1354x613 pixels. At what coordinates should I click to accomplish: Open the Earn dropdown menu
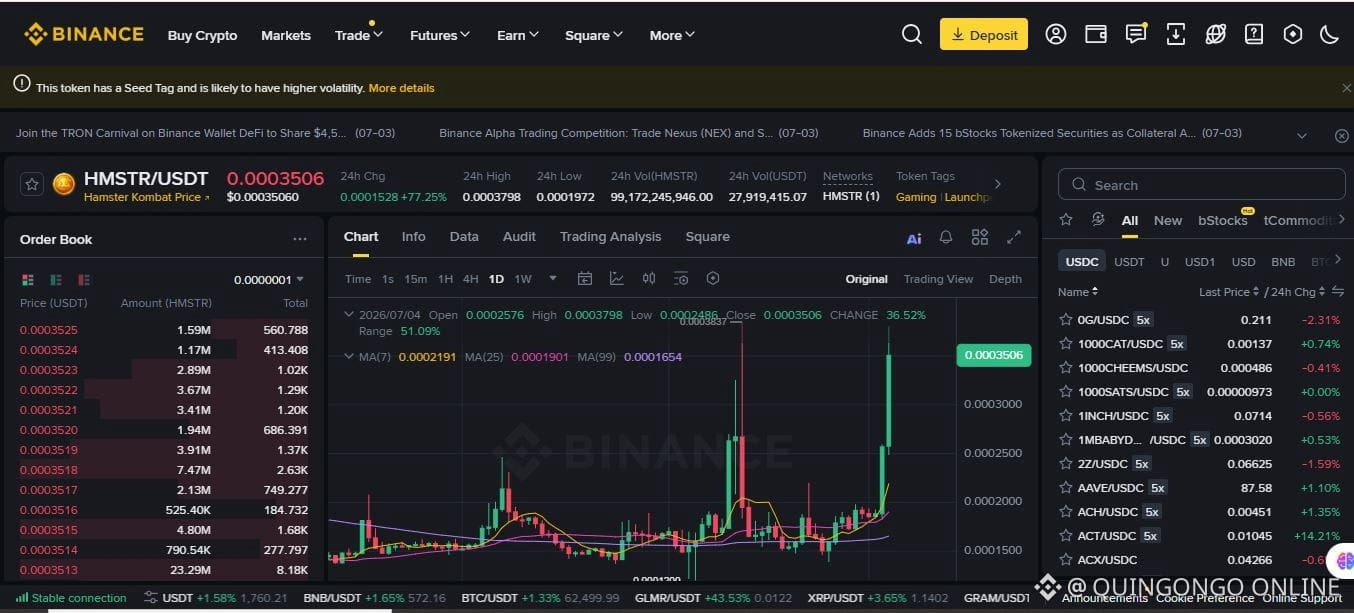click(518, 35)
